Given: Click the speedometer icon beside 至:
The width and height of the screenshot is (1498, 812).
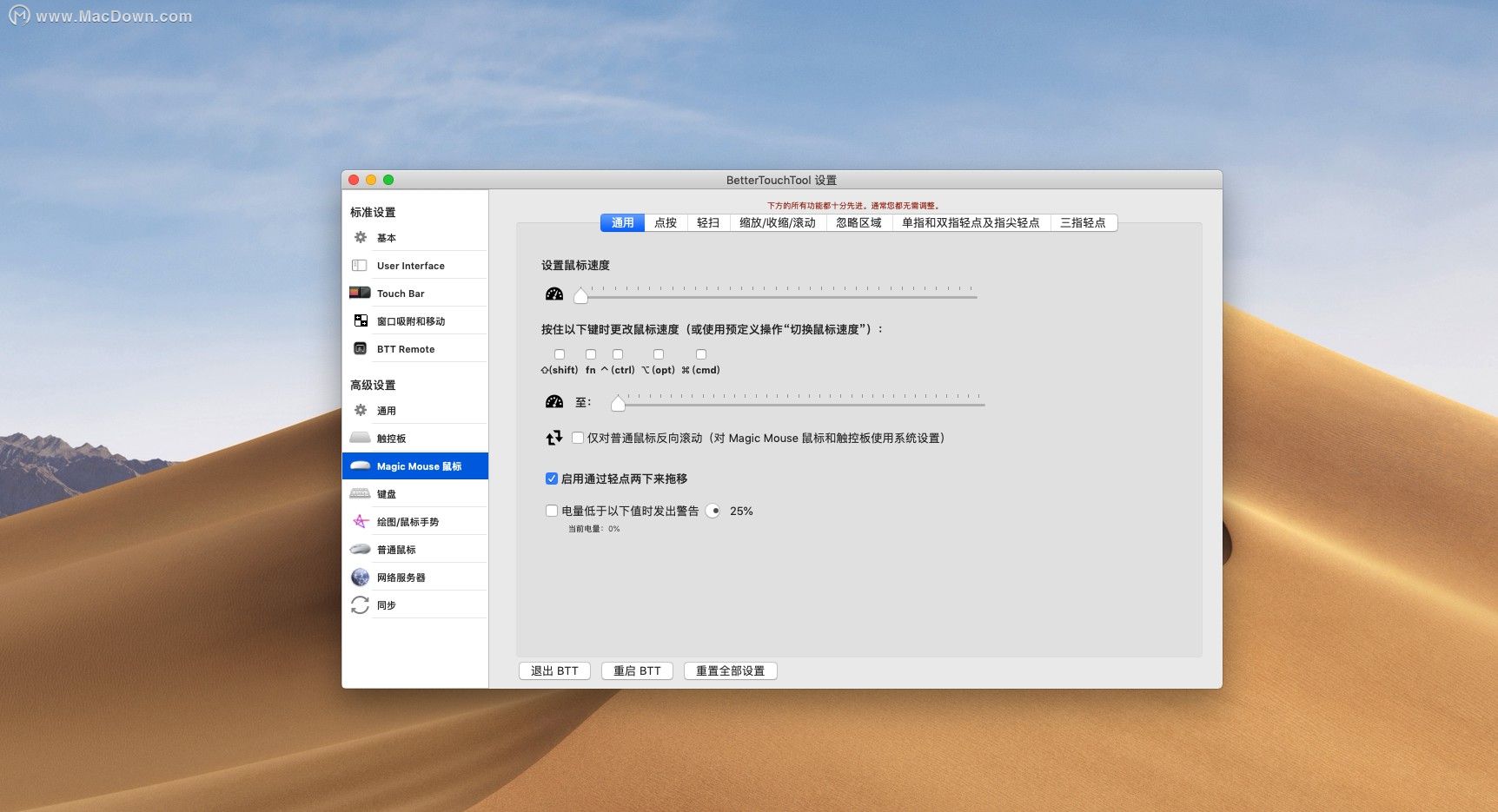Looking at the screenshot, I should click(554, 401).
